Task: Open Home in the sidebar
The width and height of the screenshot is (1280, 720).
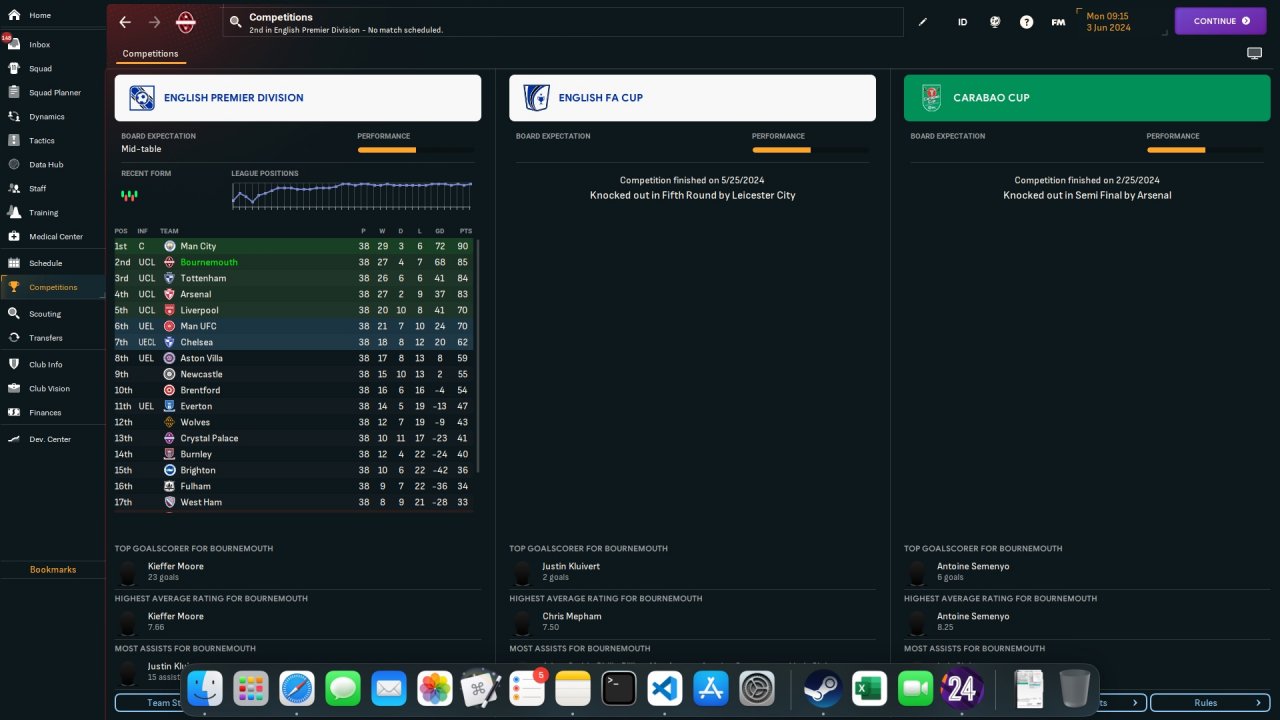Action: point(53,15)
